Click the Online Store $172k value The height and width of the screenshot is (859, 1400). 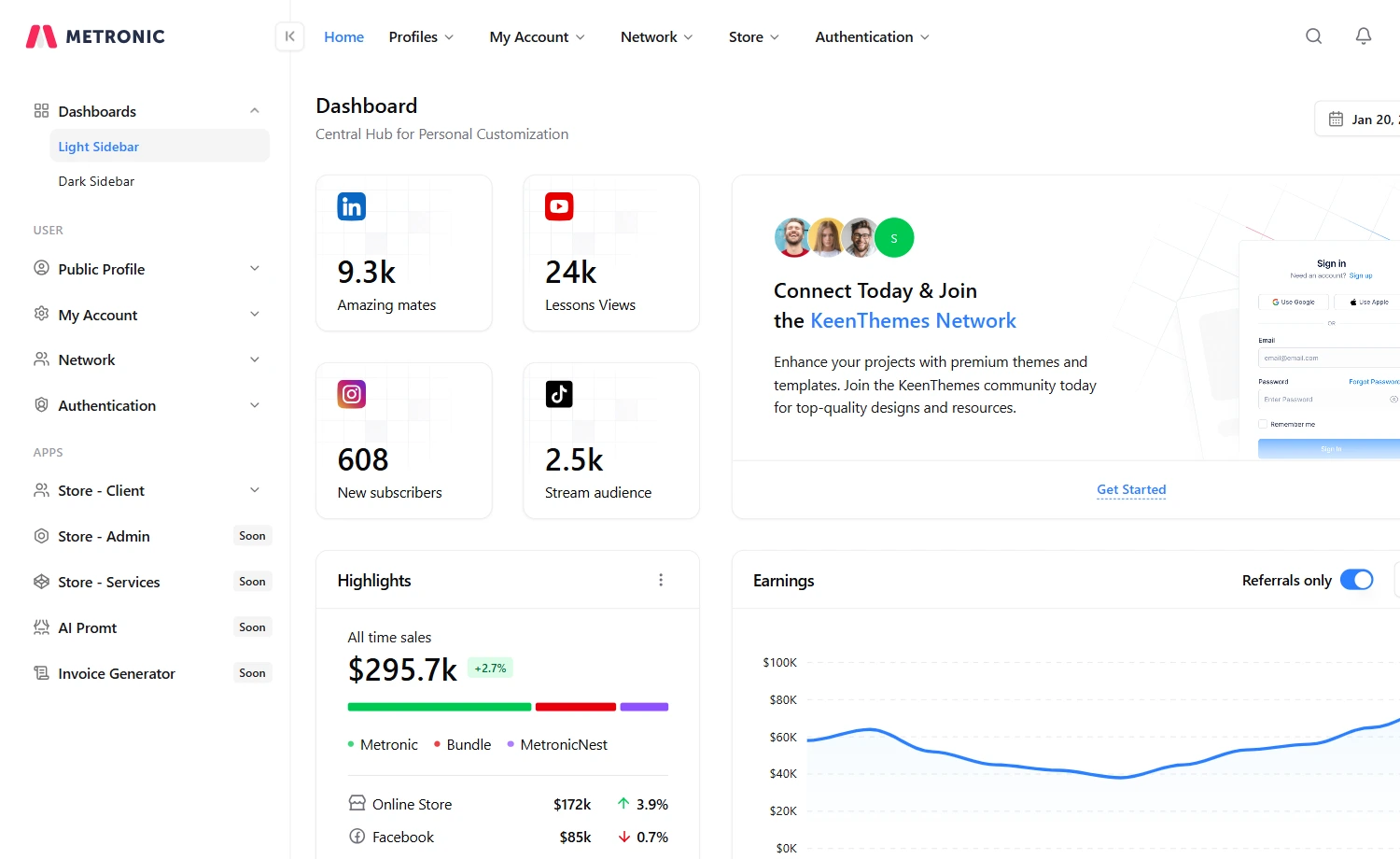click(x=572, y=804)
